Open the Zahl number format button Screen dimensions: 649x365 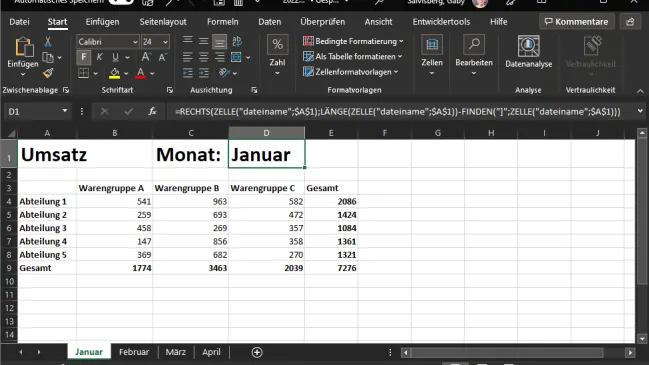[277, 55]
